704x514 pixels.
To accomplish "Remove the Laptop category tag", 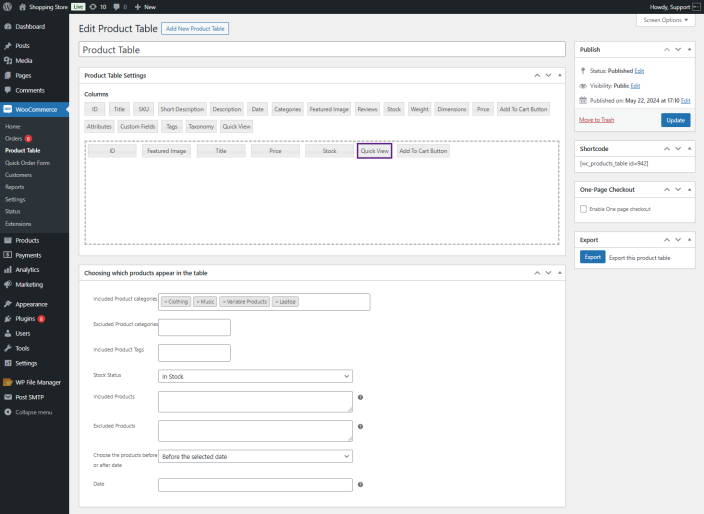I will pyautogui.click(x=277, y=302).
